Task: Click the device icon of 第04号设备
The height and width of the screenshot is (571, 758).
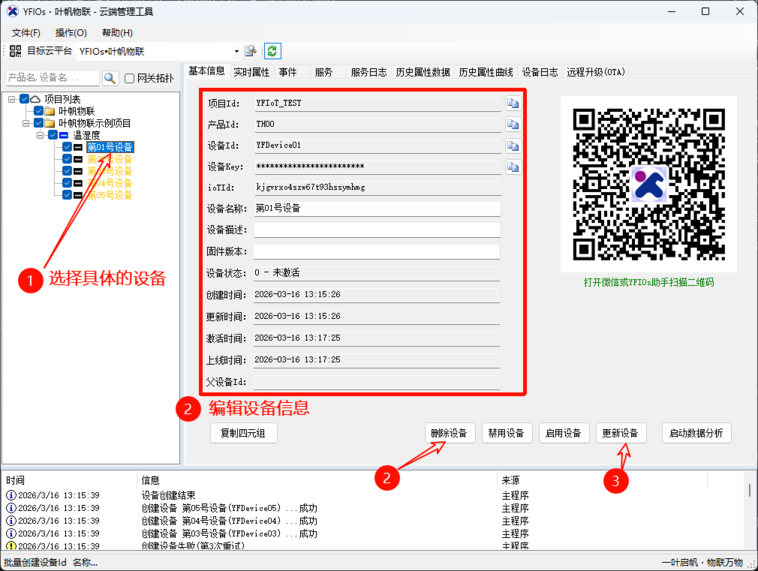Action: (x=78, y=183)
